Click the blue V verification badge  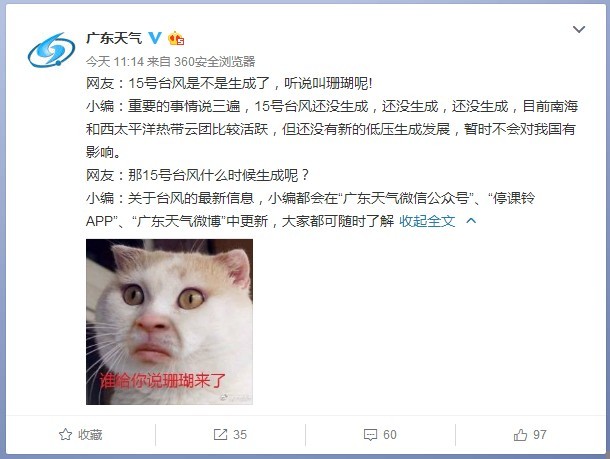(x=155, y=38)
